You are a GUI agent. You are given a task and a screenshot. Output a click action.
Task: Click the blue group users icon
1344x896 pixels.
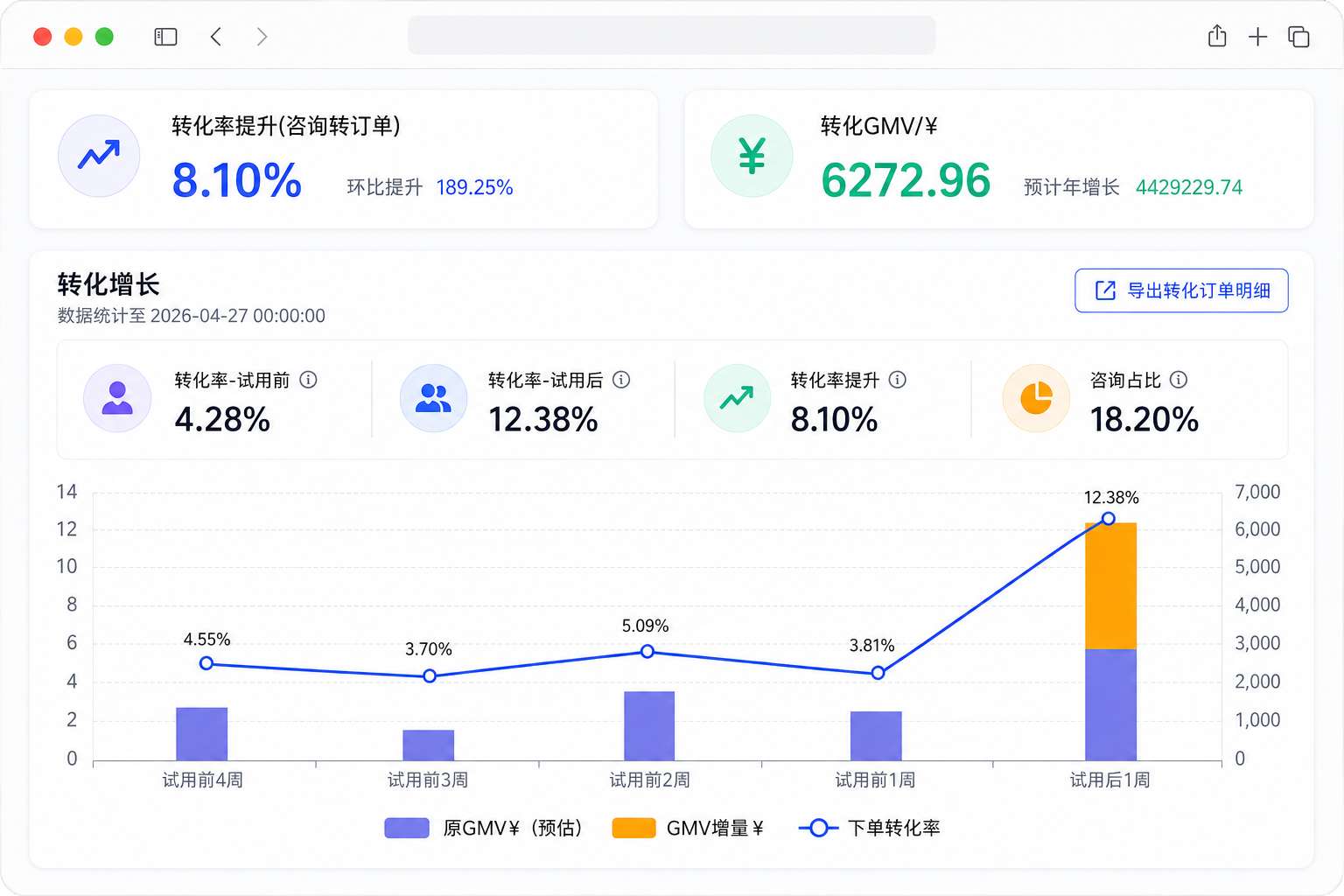[433, 398]
